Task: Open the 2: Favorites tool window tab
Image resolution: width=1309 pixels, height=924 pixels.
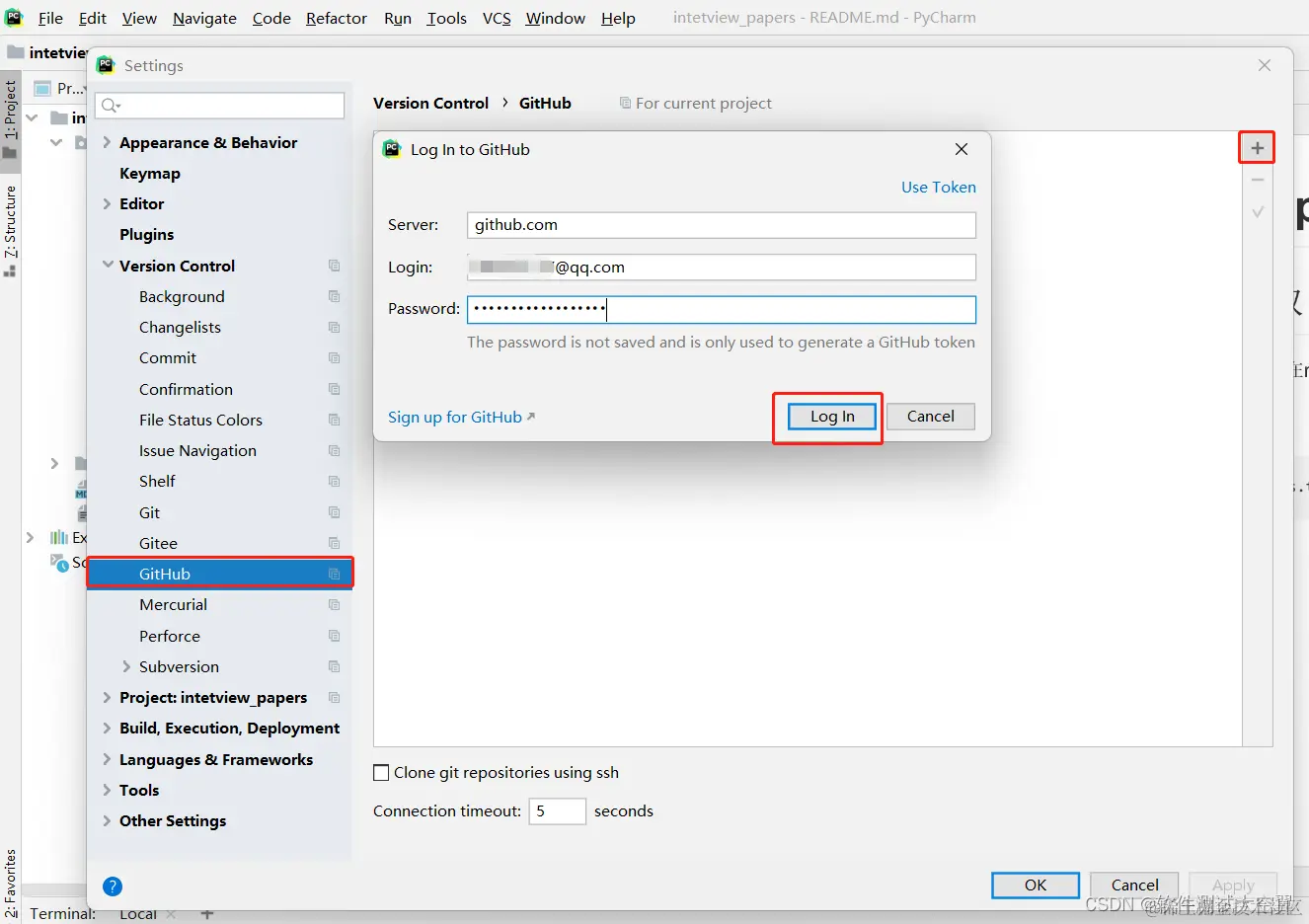Action: 10,885
